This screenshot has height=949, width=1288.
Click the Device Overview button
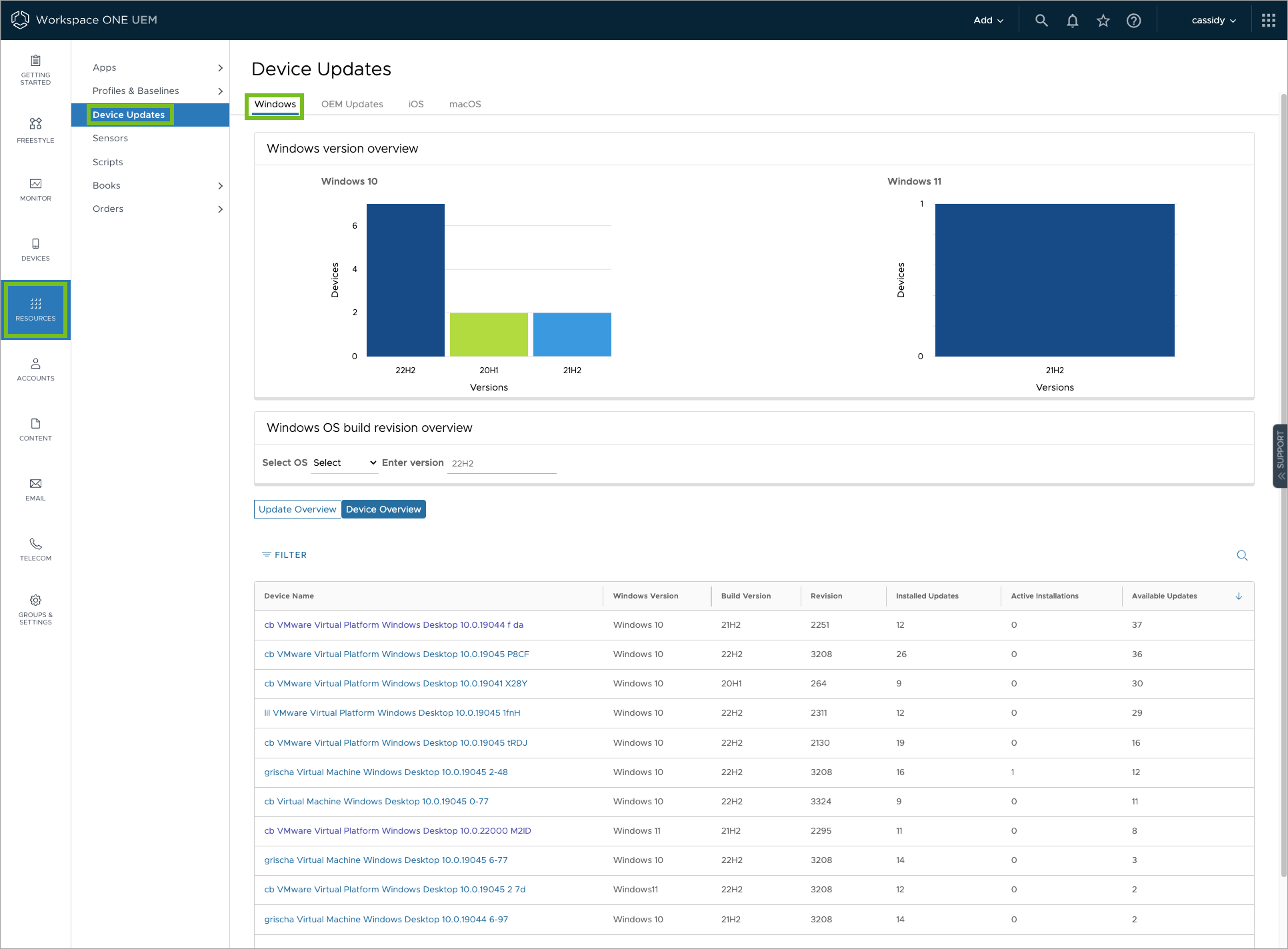tap(383, 509)
